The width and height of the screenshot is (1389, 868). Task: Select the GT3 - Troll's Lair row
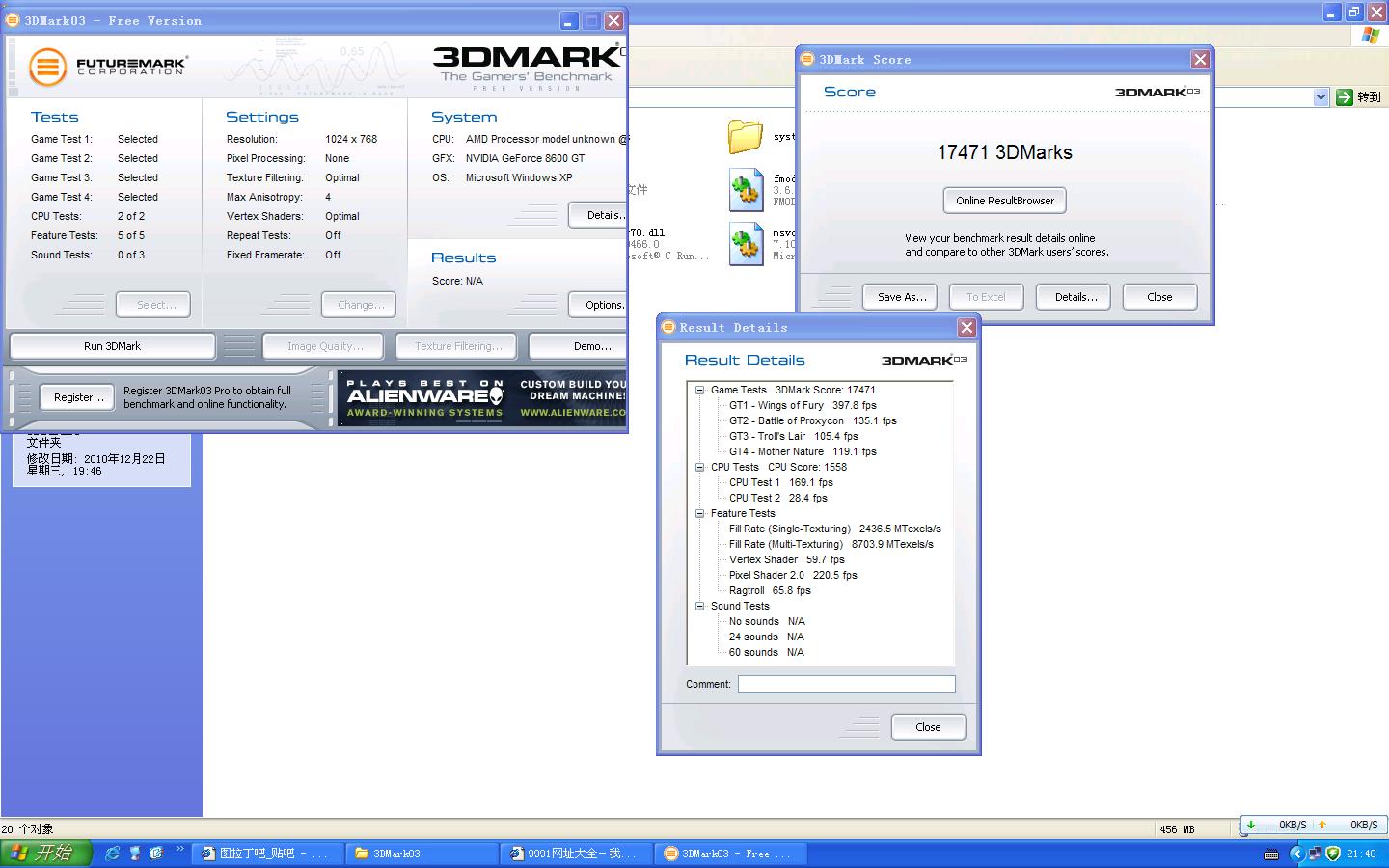[793, 436]
